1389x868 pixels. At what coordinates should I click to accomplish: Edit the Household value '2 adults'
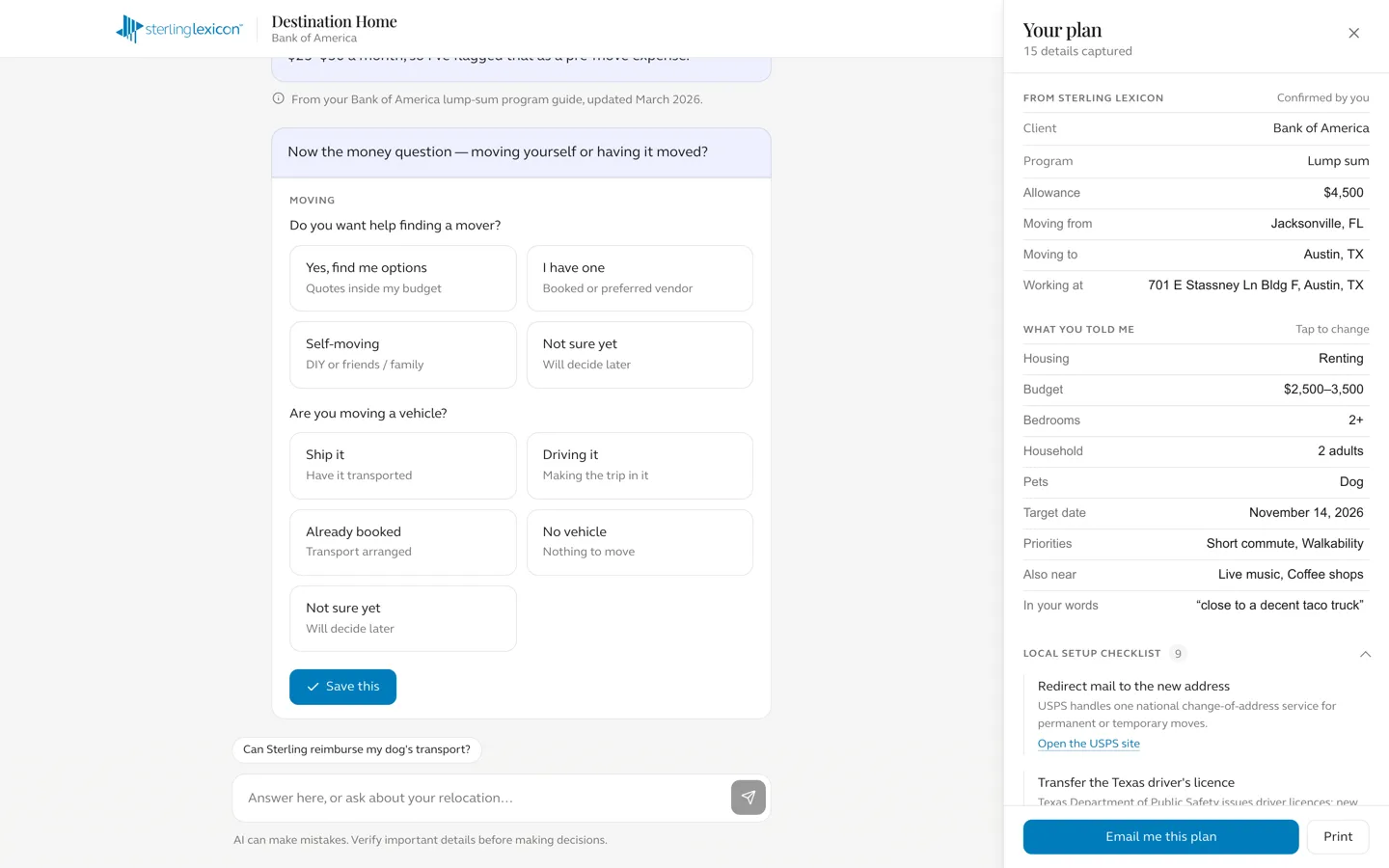(1340, 451)
